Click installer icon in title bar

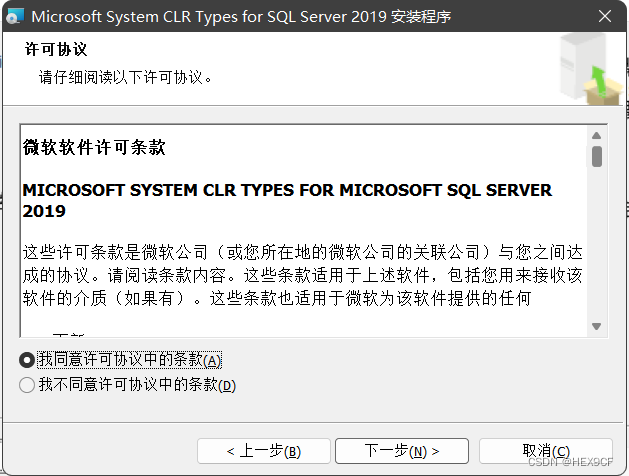pos(14,16)
